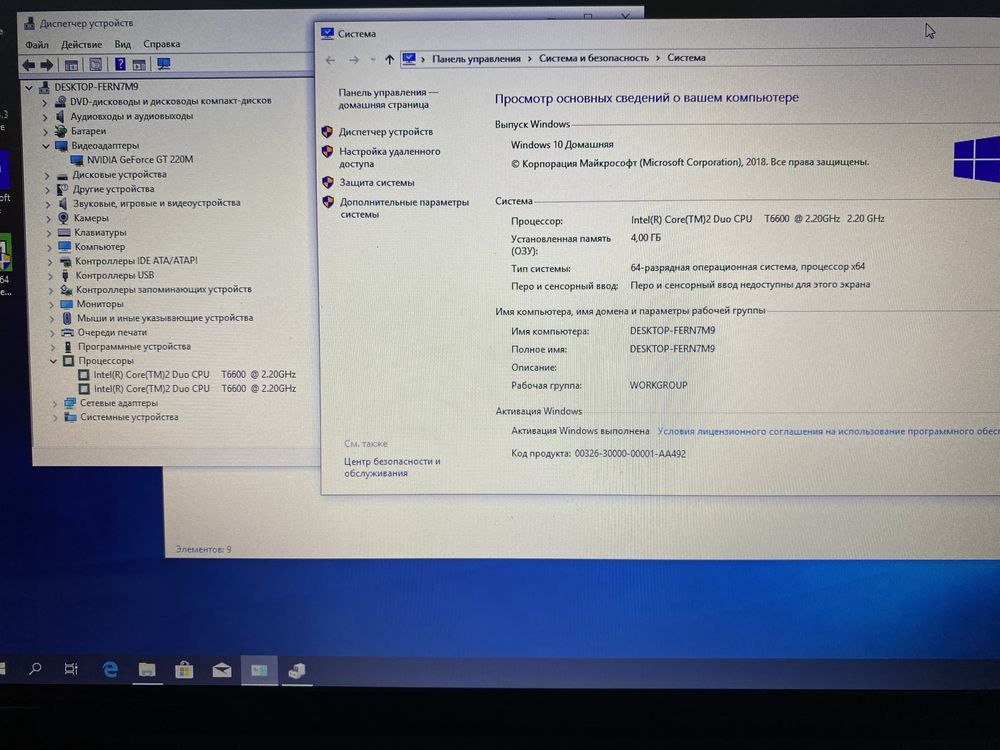This screenshot has height=750, width=1000.
Task: Click the scan for hardware changes monitor icon
Action: click(164, 64)
